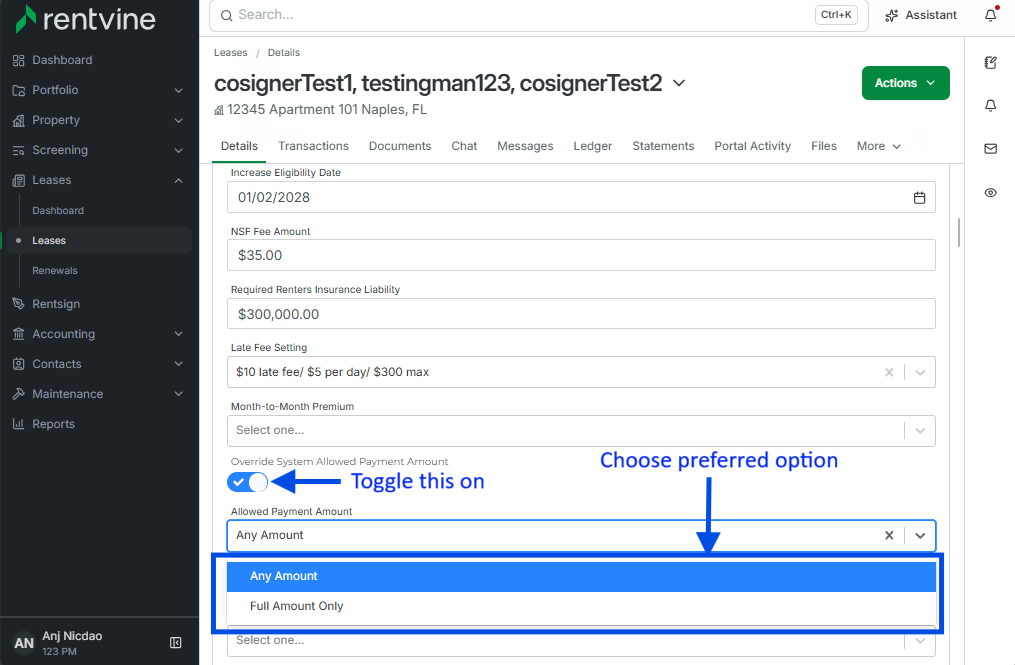Click the Contacts icon in sidebar
This screenshot has width=1015, height=665.
coord(19,364)
